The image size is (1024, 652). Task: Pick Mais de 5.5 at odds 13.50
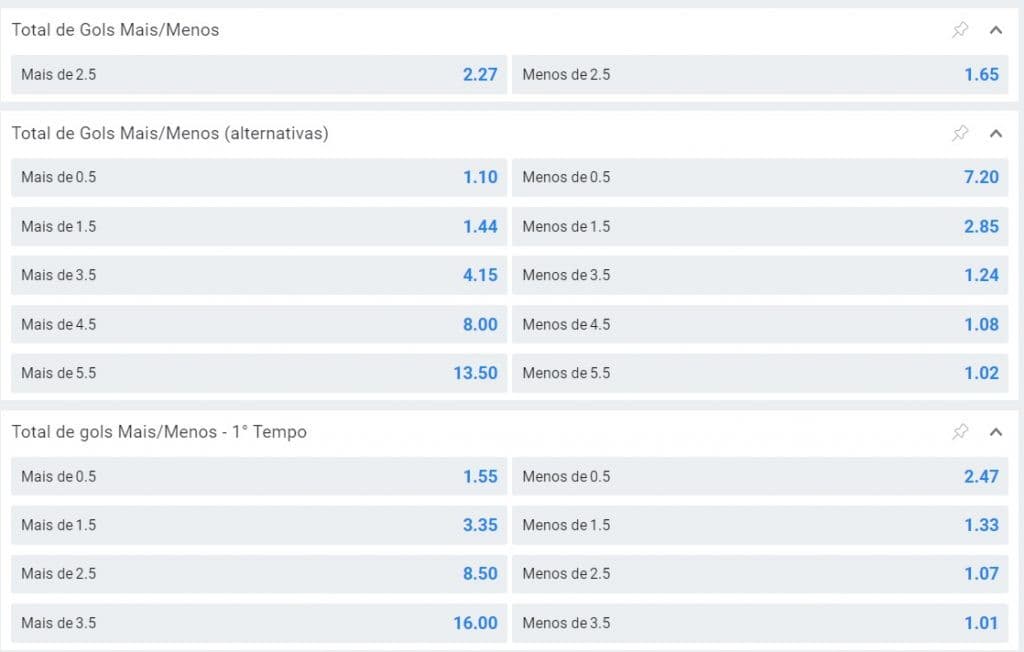[259, 373]
